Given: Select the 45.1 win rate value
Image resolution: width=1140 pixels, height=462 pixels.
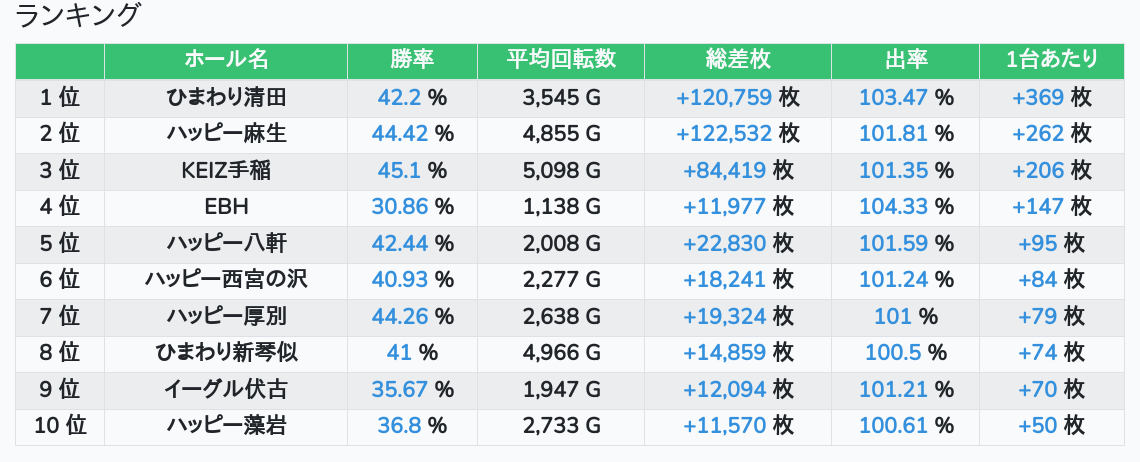Looking at the screenshot, I should coord(400,171).
